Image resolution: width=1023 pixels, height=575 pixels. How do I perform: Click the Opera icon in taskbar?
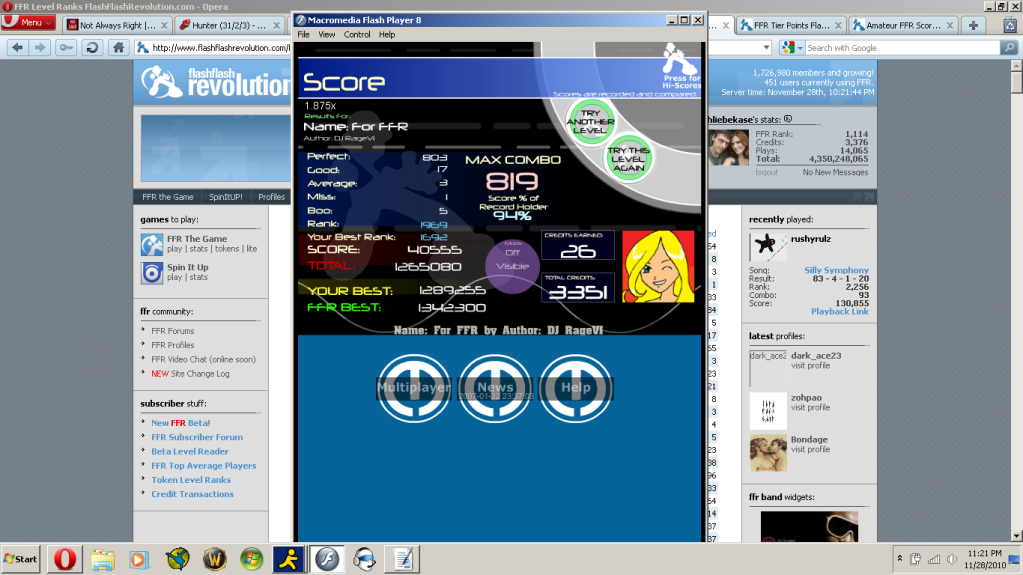(x=65, y=558)
